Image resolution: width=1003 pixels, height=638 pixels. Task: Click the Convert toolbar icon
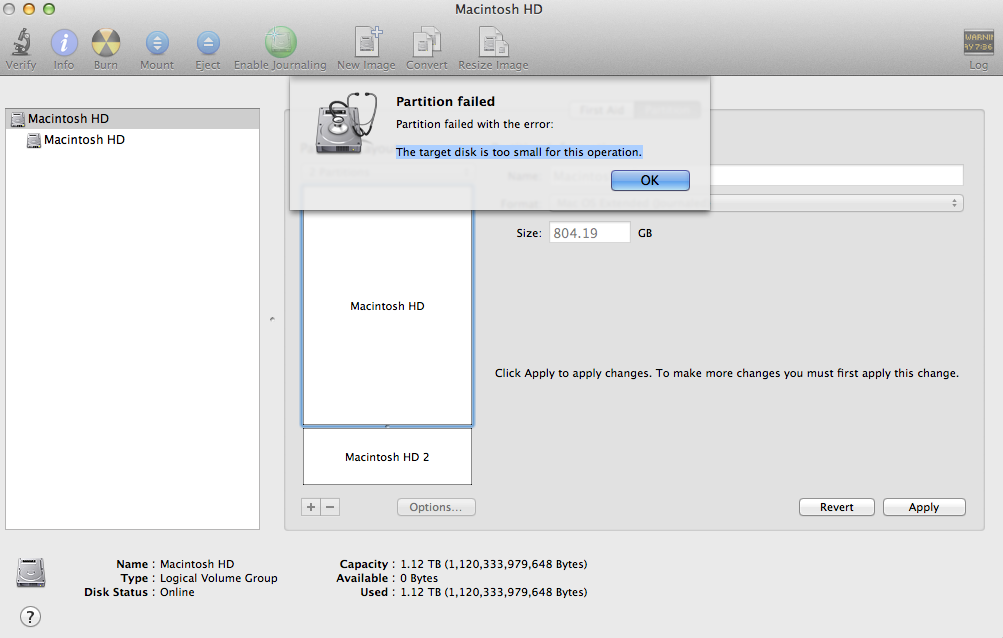tap(427, 42)
